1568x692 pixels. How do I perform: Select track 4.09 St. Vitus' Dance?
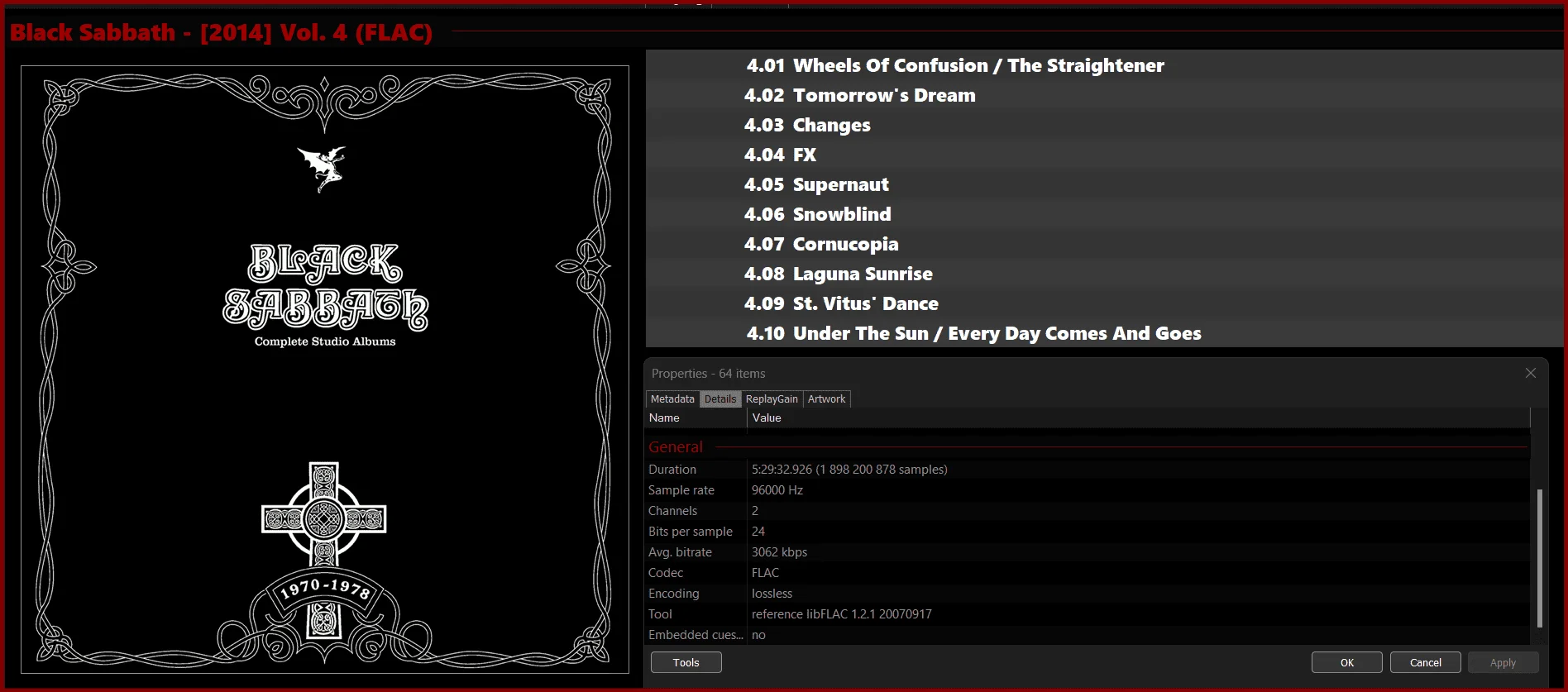(1104, 303)
